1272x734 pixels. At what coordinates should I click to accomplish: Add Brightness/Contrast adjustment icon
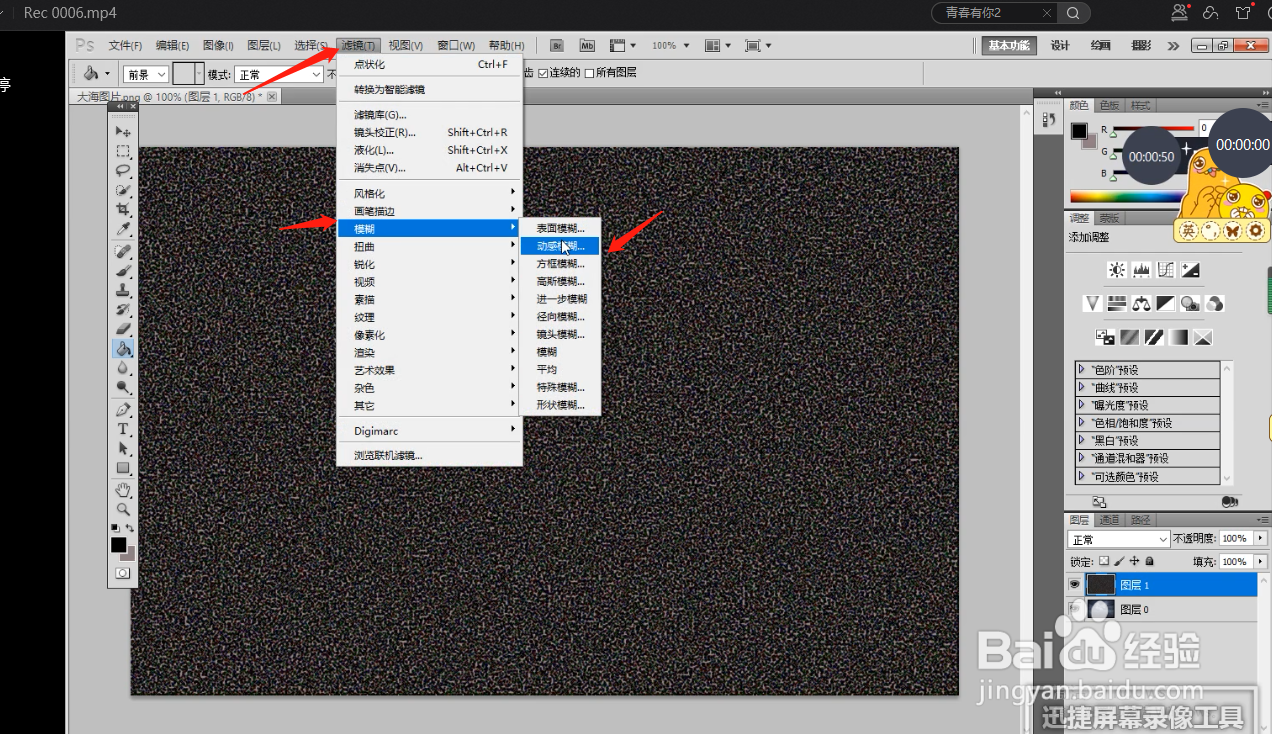pyautogui.click(x=1117, y=270)
